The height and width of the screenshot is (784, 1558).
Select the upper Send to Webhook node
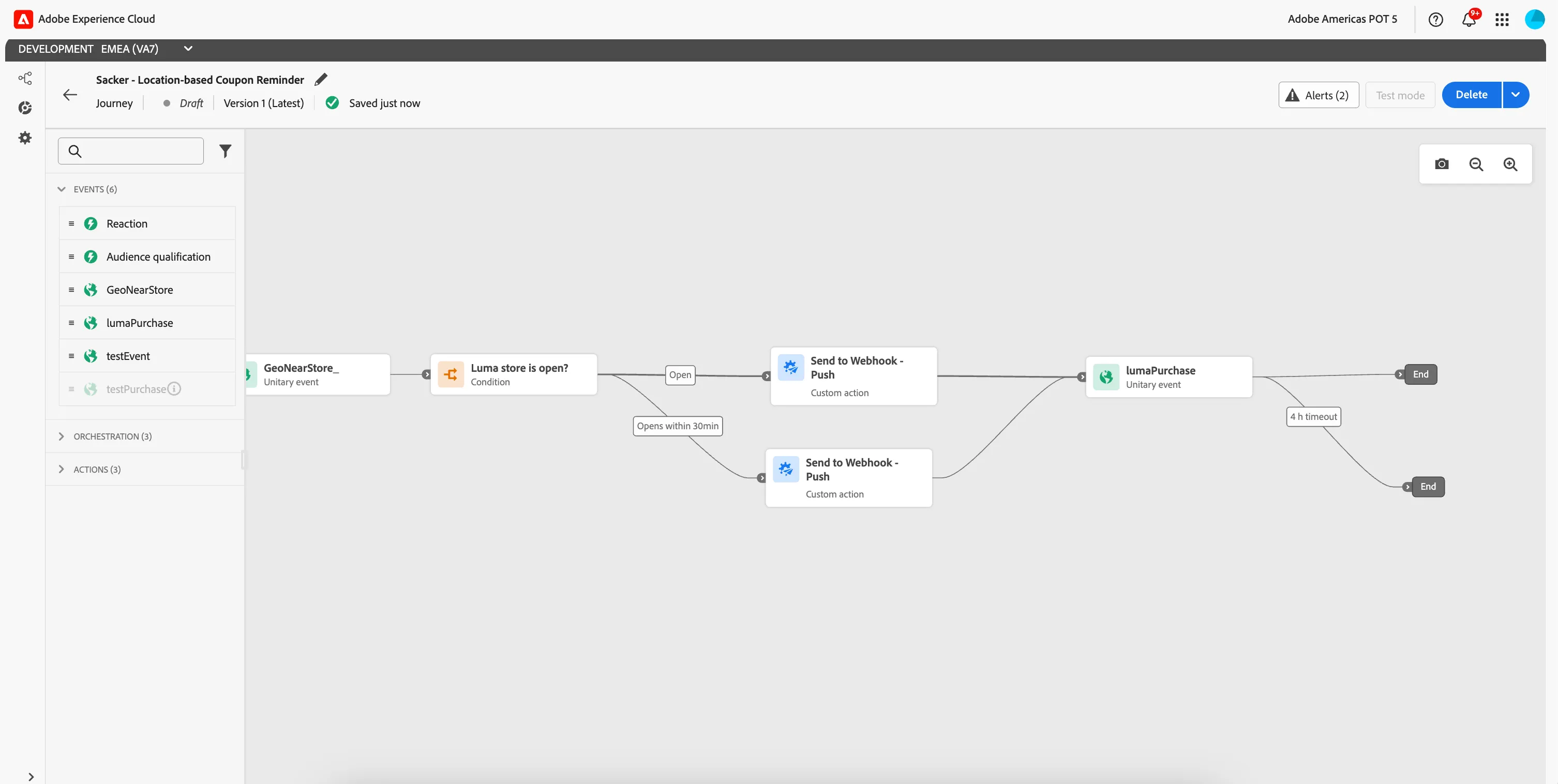[x=853, y=376]
